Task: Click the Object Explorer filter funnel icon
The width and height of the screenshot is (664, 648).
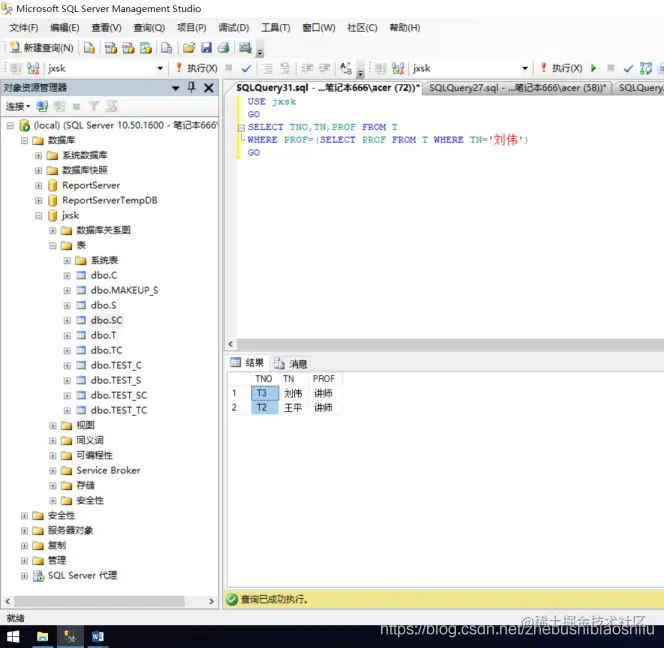Action: pyautogui.click(x=94, y=106)
